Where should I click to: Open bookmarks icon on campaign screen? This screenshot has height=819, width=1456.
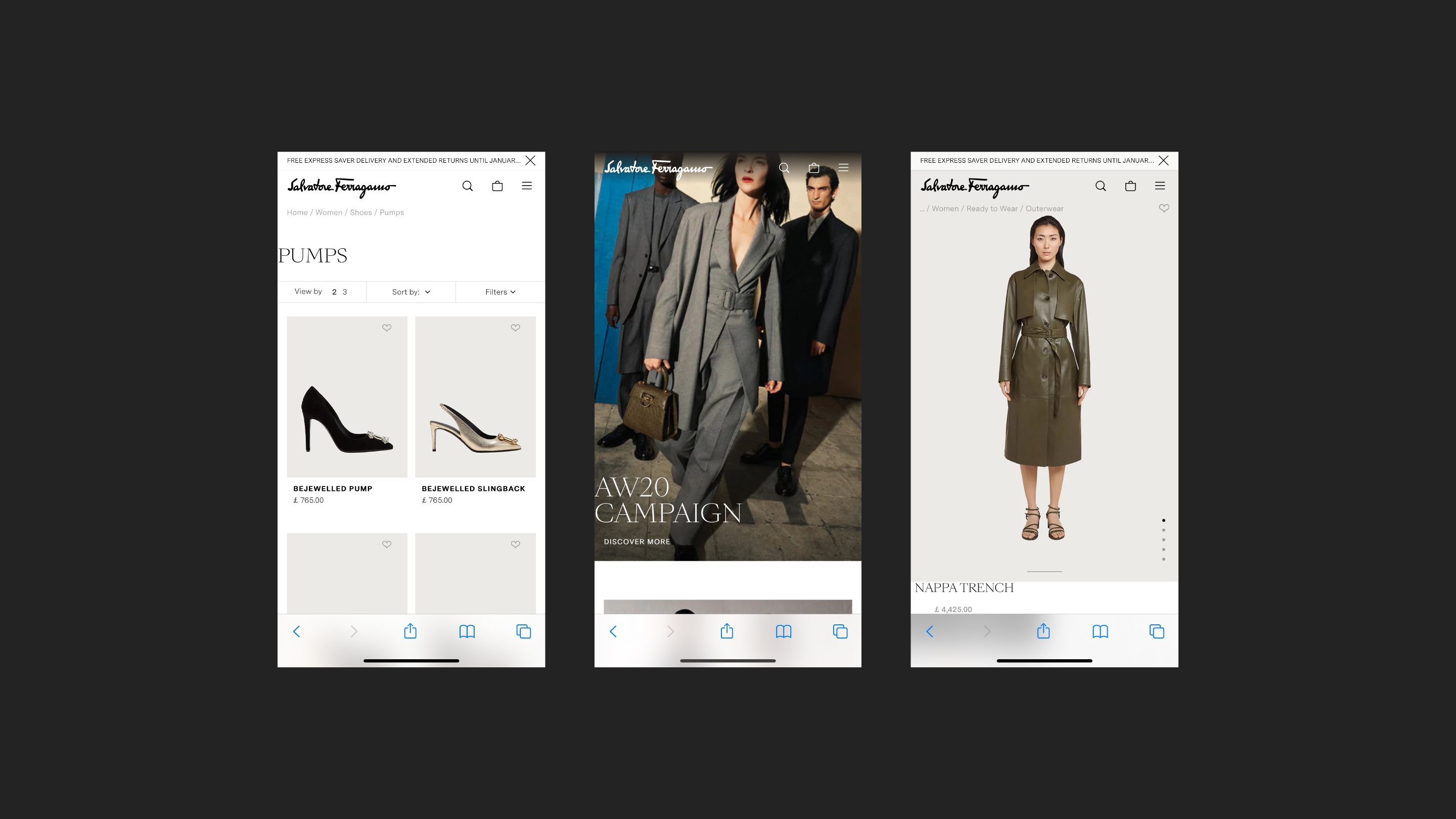(x=784, y=631)
